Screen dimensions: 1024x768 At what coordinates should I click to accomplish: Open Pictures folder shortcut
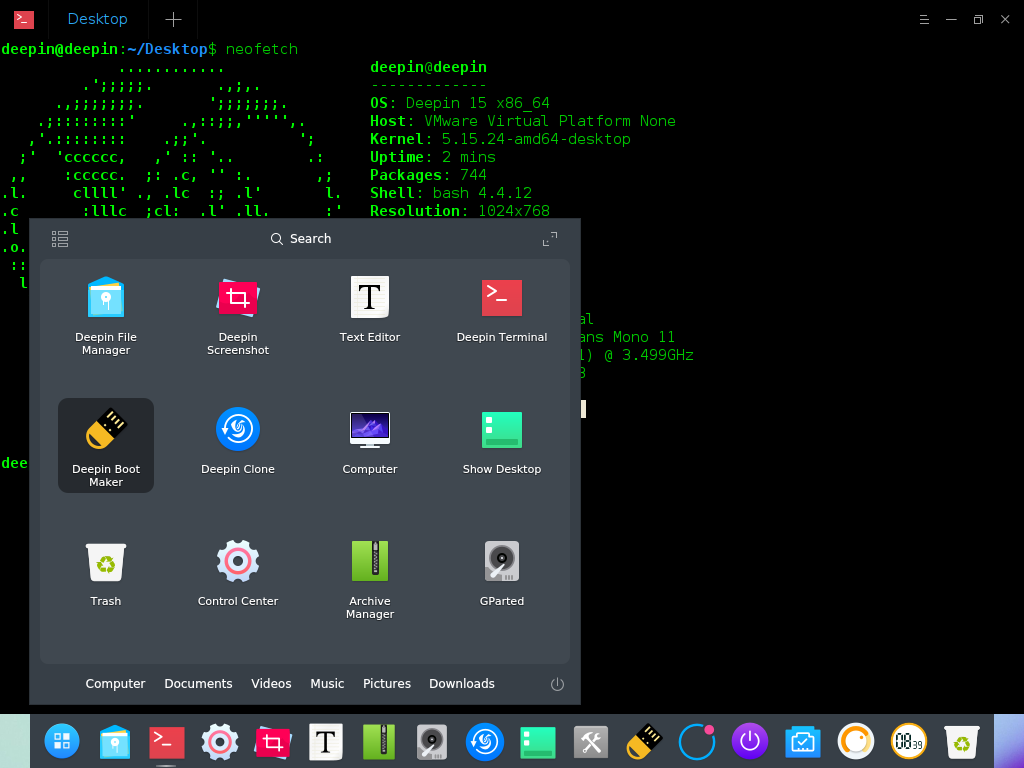click(387, 684)
